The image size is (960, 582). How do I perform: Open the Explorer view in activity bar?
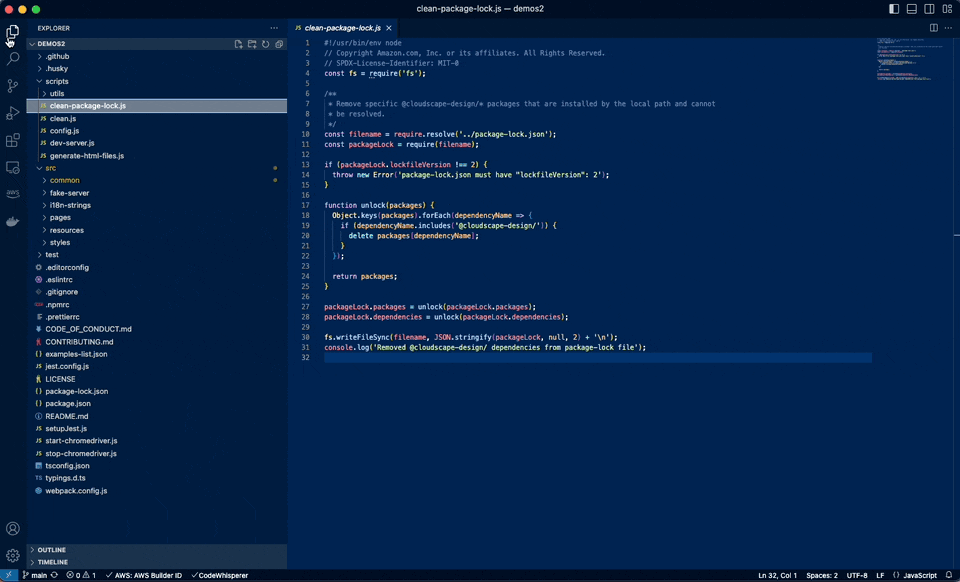[x=13, y=31]
